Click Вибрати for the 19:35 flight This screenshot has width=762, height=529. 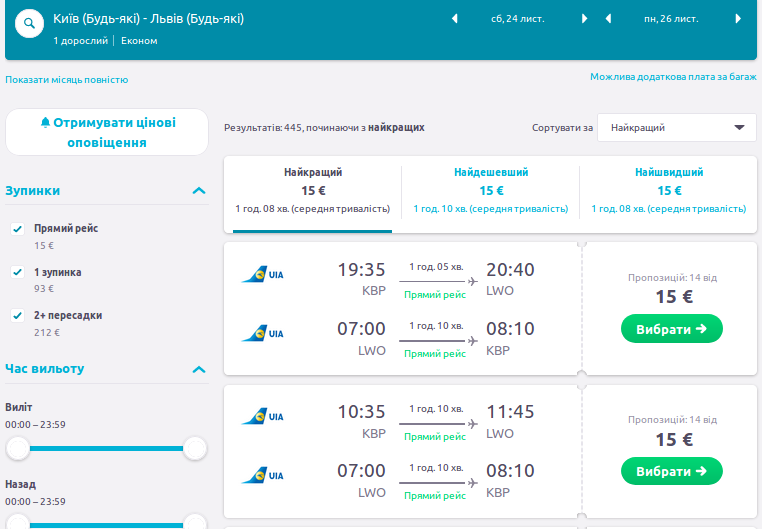tap(671, 328)
